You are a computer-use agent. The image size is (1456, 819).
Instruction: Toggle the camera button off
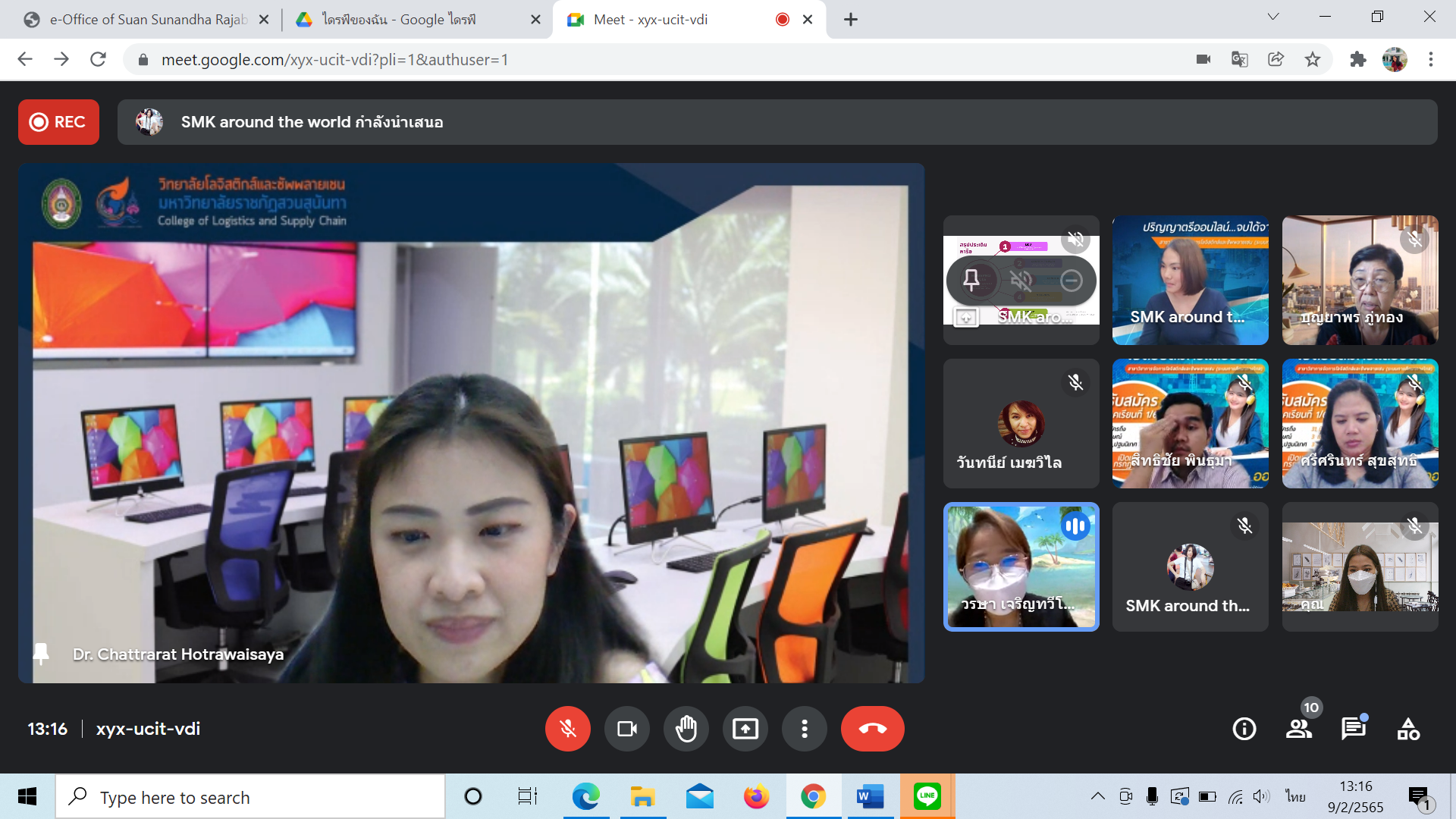tap(627, 729)
